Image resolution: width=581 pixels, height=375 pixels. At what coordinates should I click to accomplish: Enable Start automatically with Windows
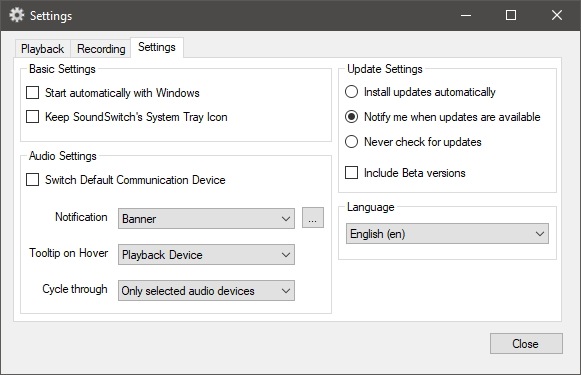(33, 93)
